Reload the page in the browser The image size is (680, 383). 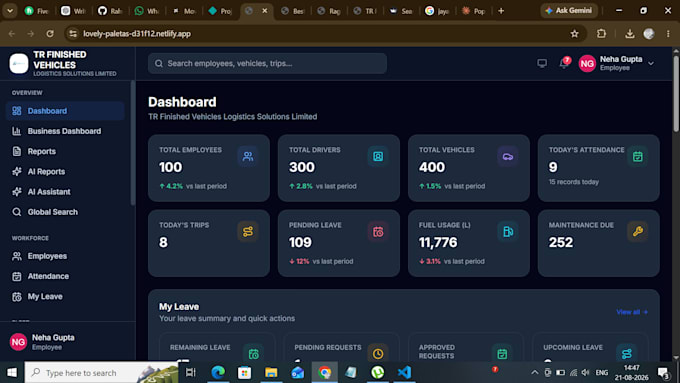[x=50, y=33]
